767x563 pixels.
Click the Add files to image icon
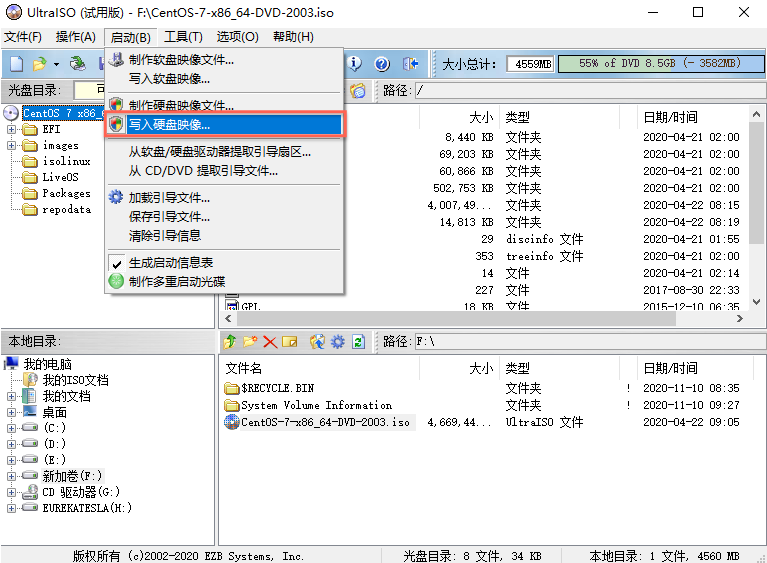(x=317, y=341)
